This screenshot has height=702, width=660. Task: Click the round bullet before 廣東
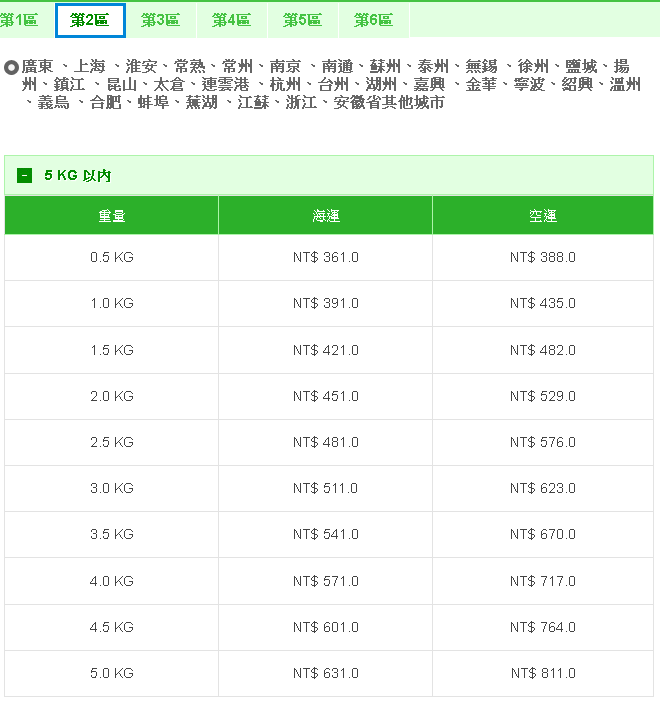[x=12, y=67]
